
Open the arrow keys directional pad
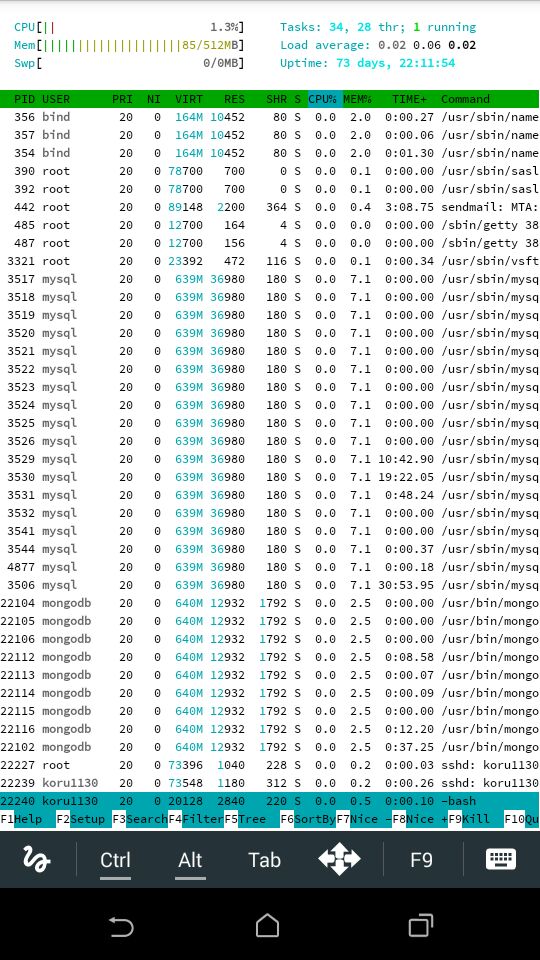point(339,860)
